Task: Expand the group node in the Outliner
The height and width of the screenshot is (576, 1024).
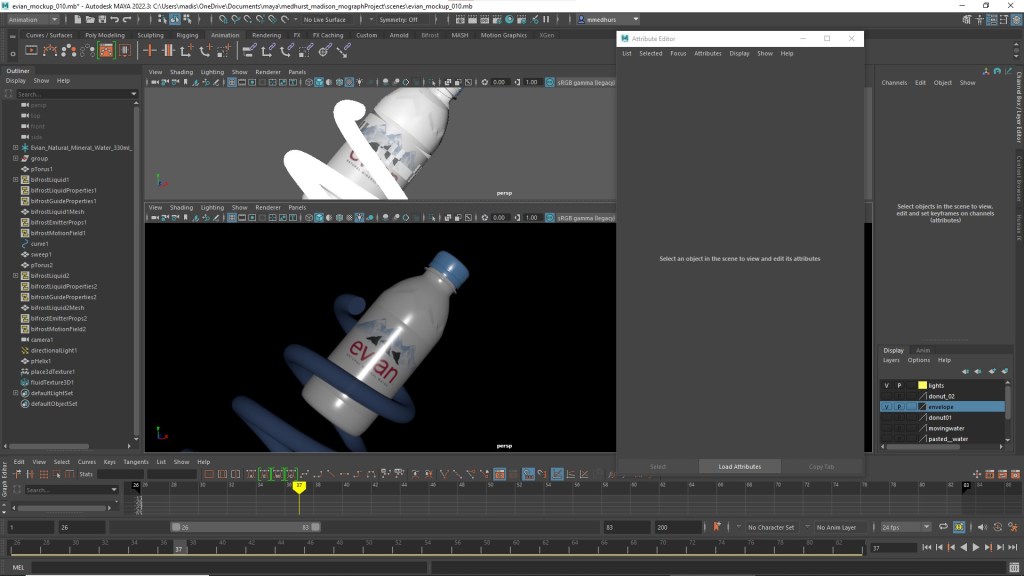Action: (x=16, y=158)
